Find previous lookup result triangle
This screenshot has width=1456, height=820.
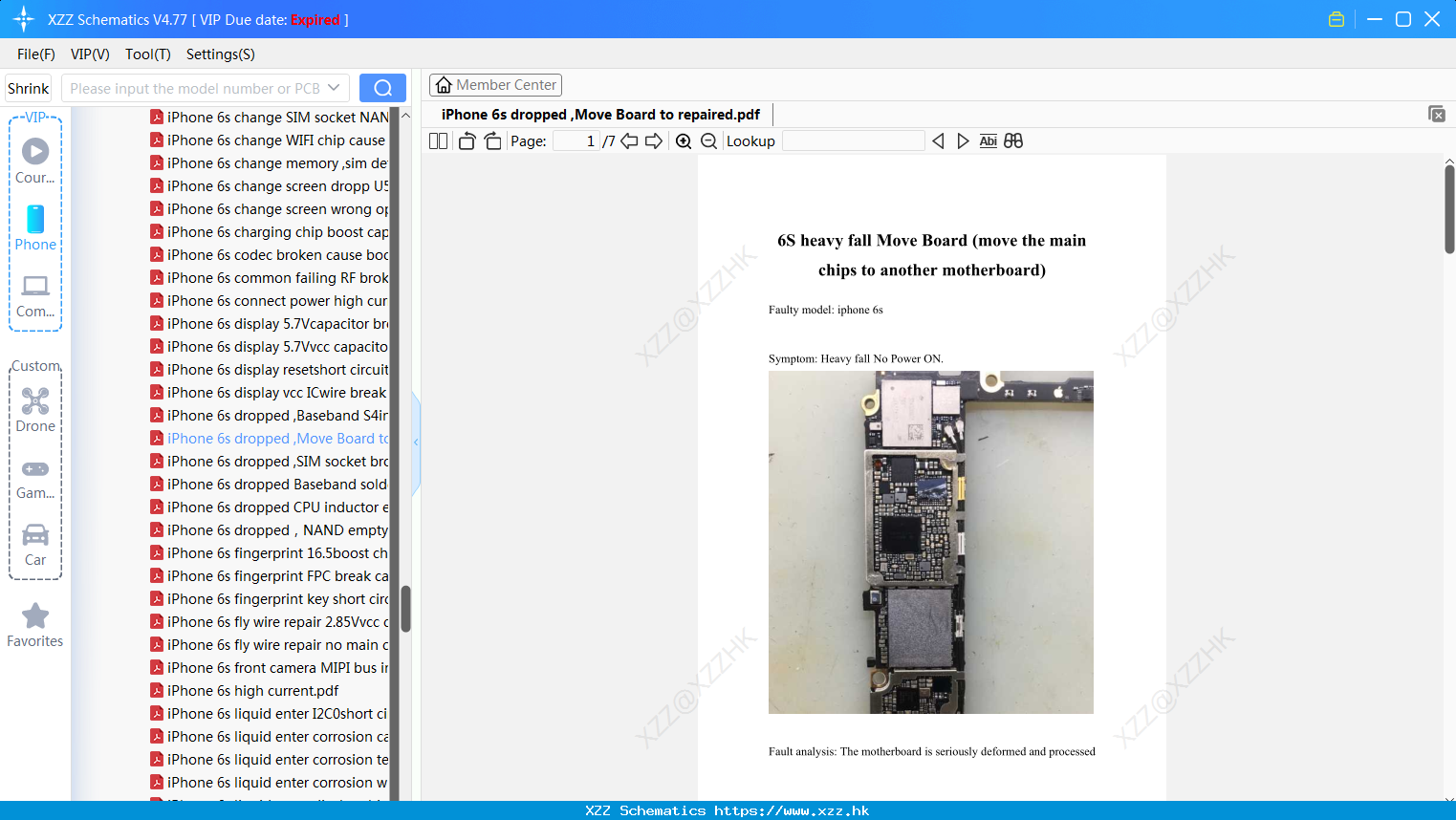[938, 140]
